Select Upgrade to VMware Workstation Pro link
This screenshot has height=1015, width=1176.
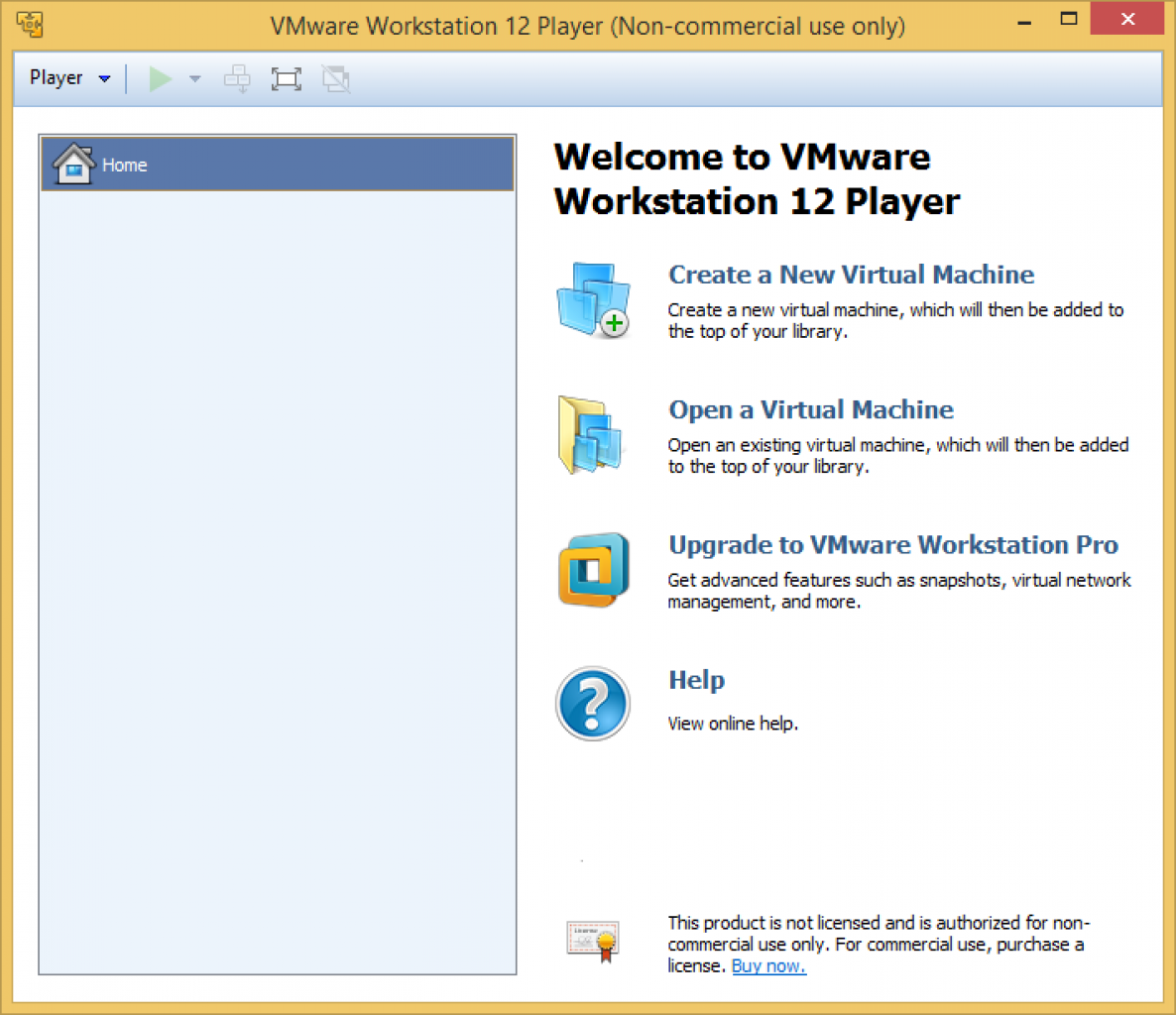coord(893,545)
